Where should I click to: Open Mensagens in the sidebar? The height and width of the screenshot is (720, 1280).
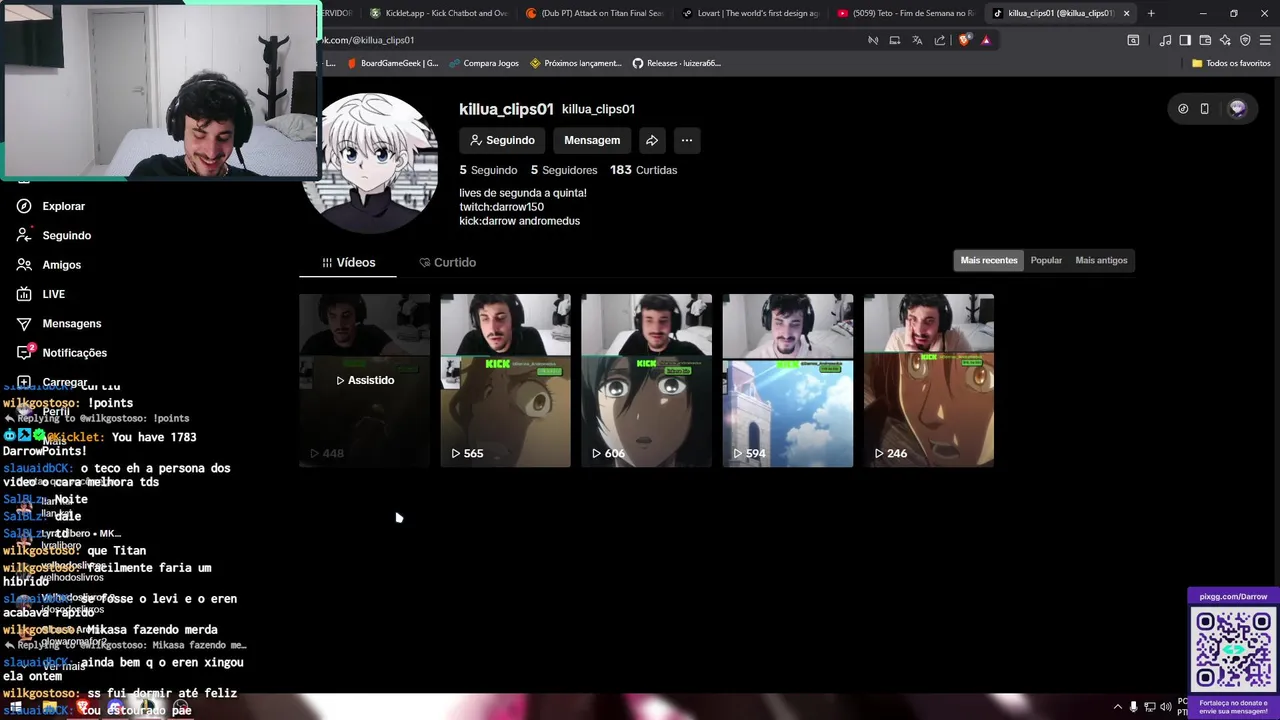[x=58, y=323]
